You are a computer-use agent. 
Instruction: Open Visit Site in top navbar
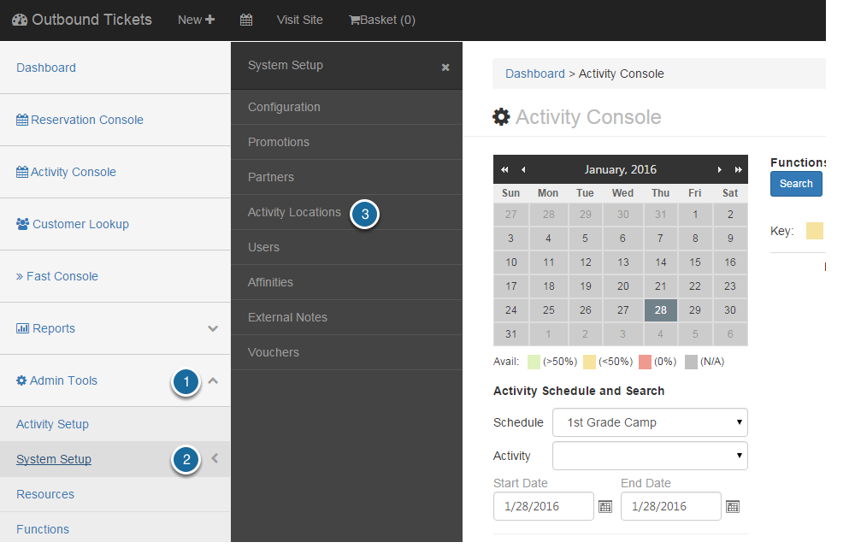click(x=299, y=20)
